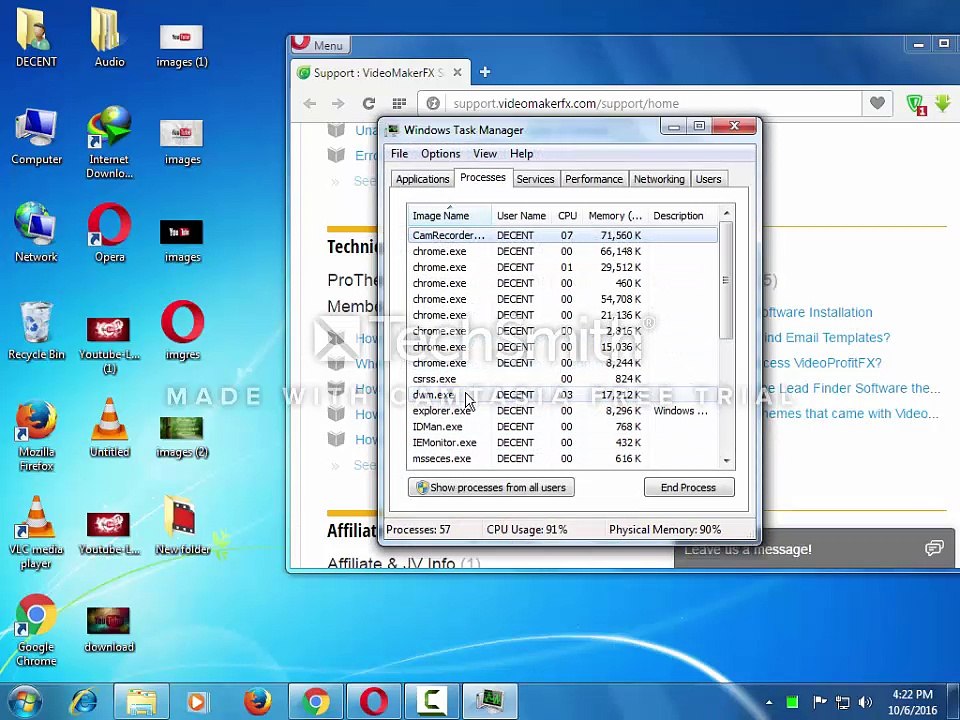This screenshot has width=960, height=720.
Task: Sort processes by CPU column
Action: [568, 216]
